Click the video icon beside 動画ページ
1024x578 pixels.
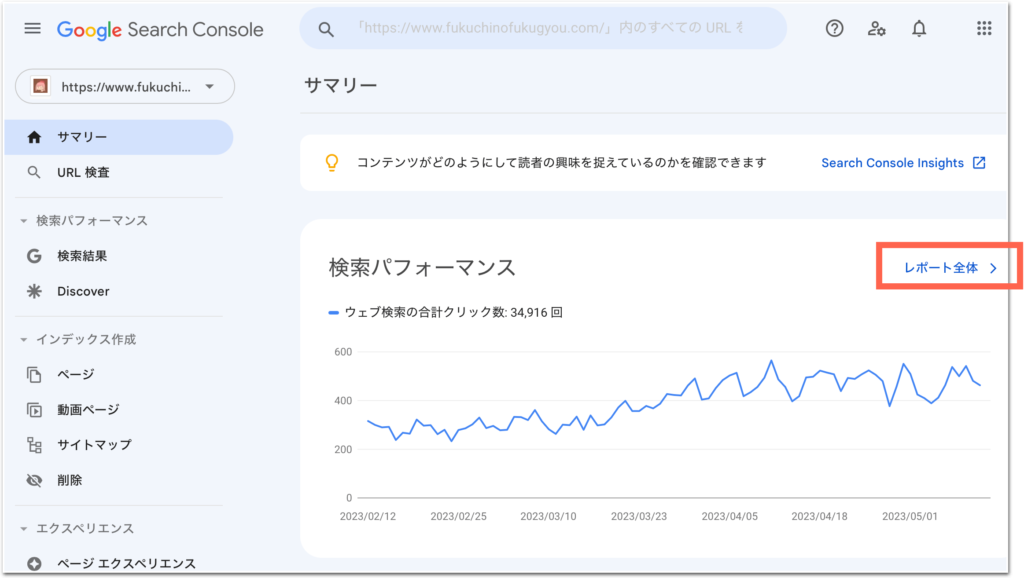point(34,409)
